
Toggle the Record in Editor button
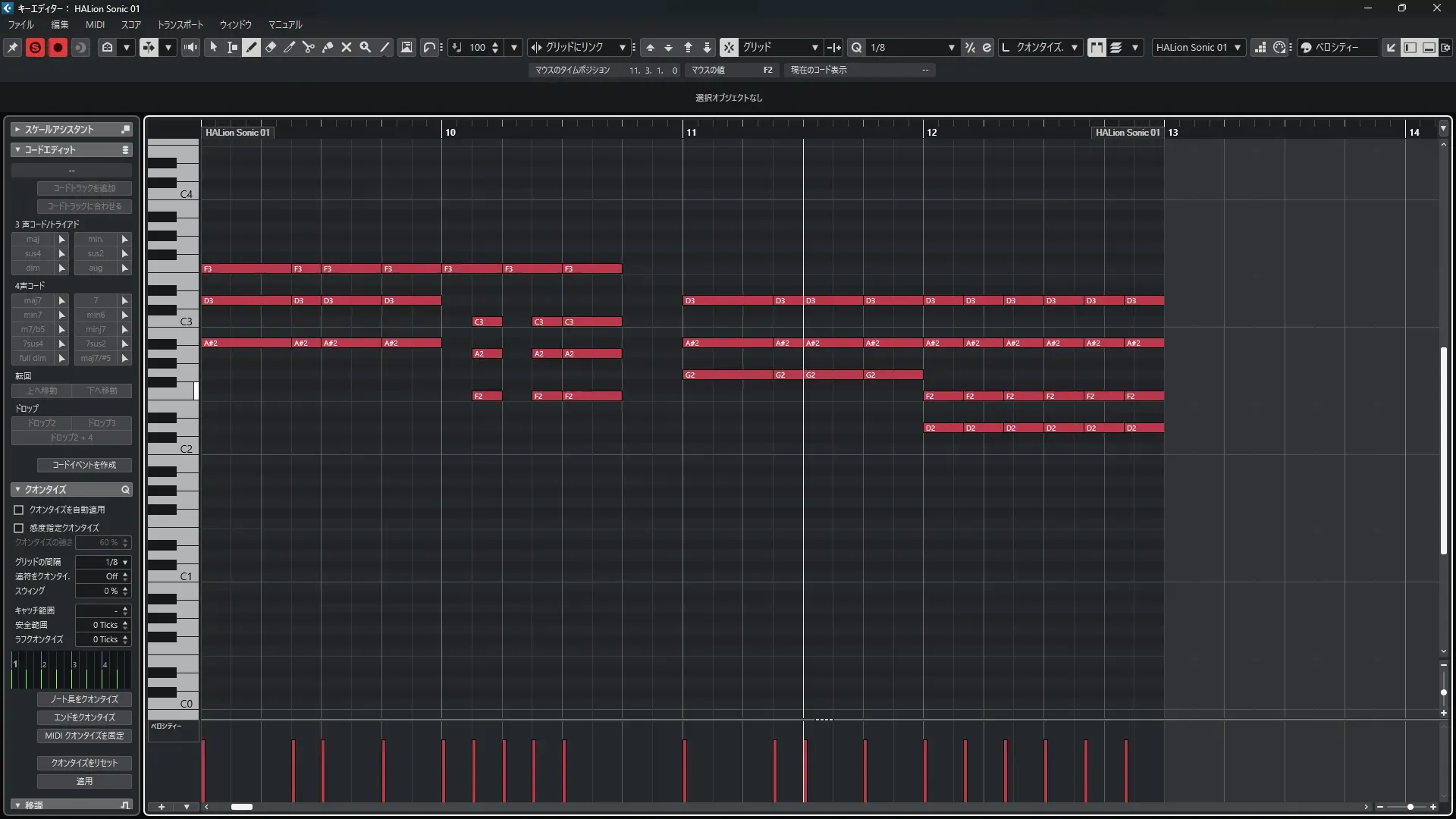[x=58, y=47]
